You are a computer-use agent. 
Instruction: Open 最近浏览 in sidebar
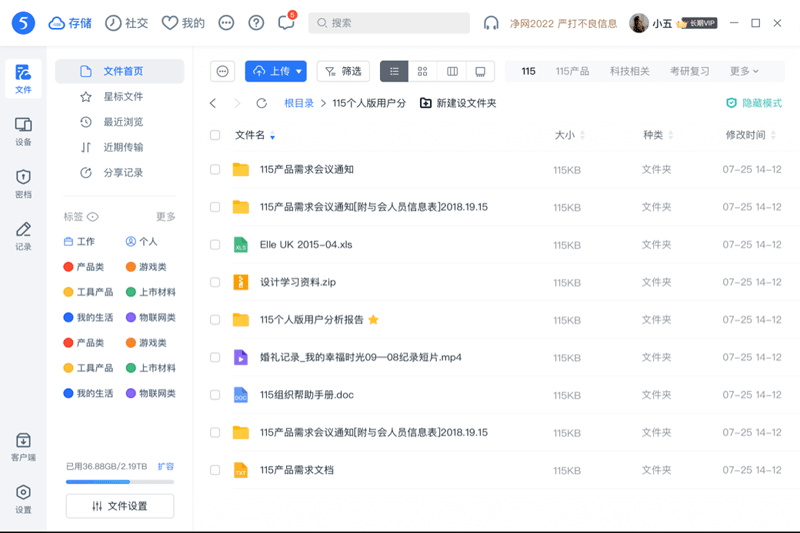119,122
